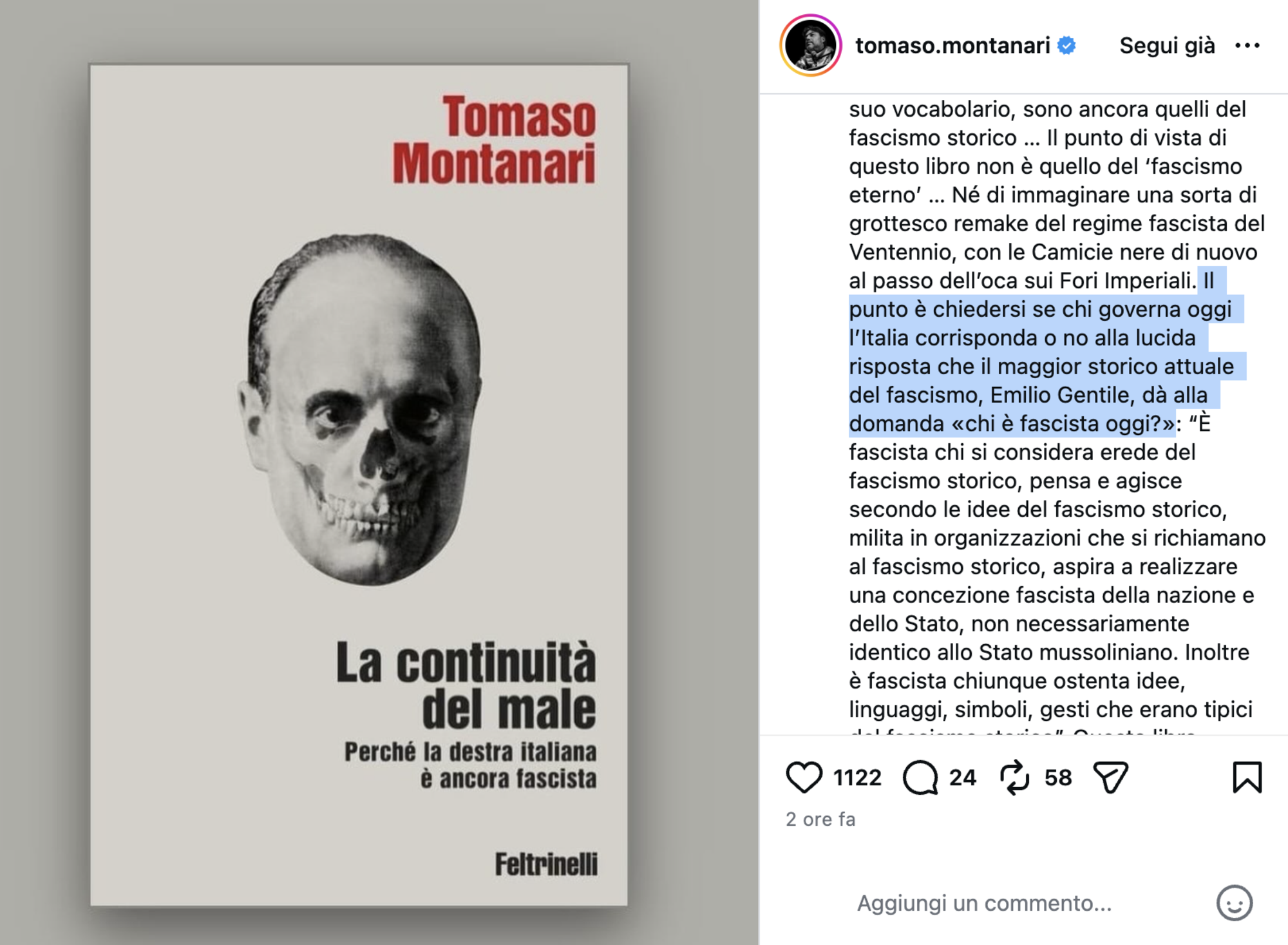Like the post with the heart icon
The height and width of the screenshot is (945, 1288).
[804, 777]
